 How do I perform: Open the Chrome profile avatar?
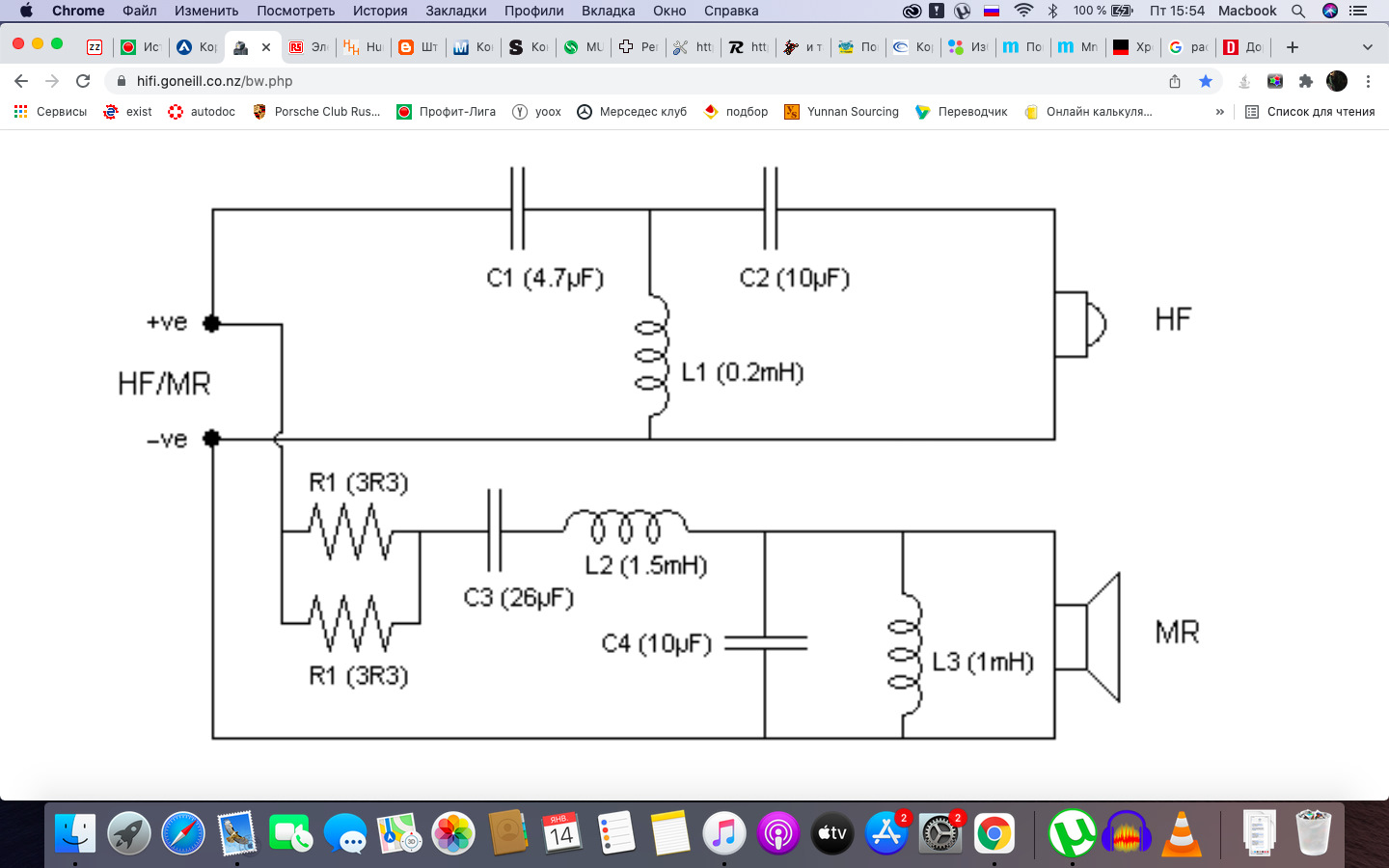(1337, 81)
